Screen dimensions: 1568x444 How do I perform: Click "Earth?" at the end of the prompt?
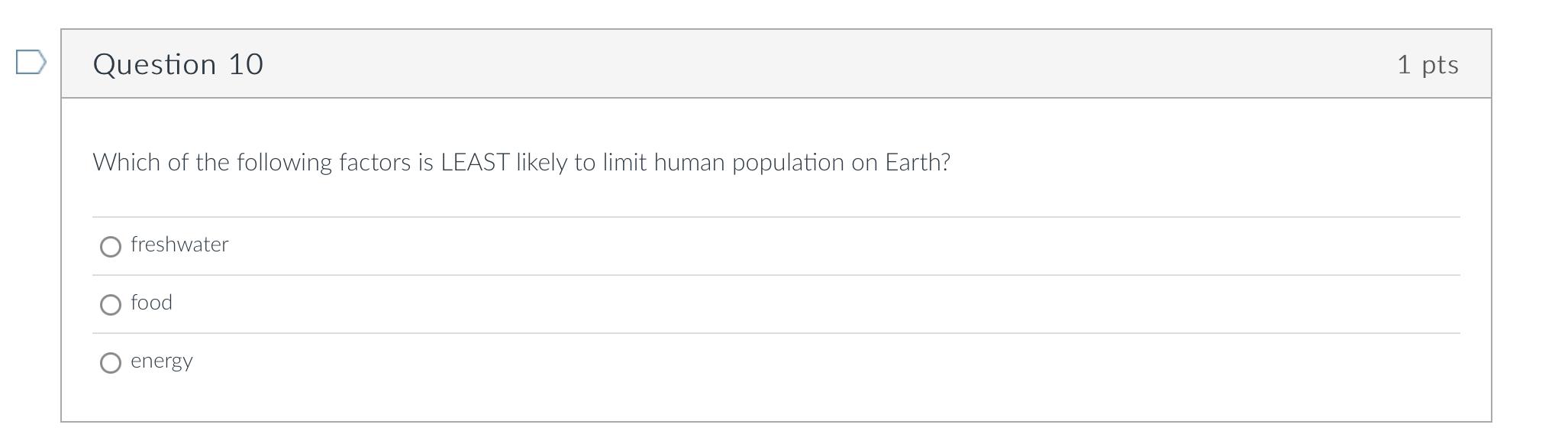(917, 162)
